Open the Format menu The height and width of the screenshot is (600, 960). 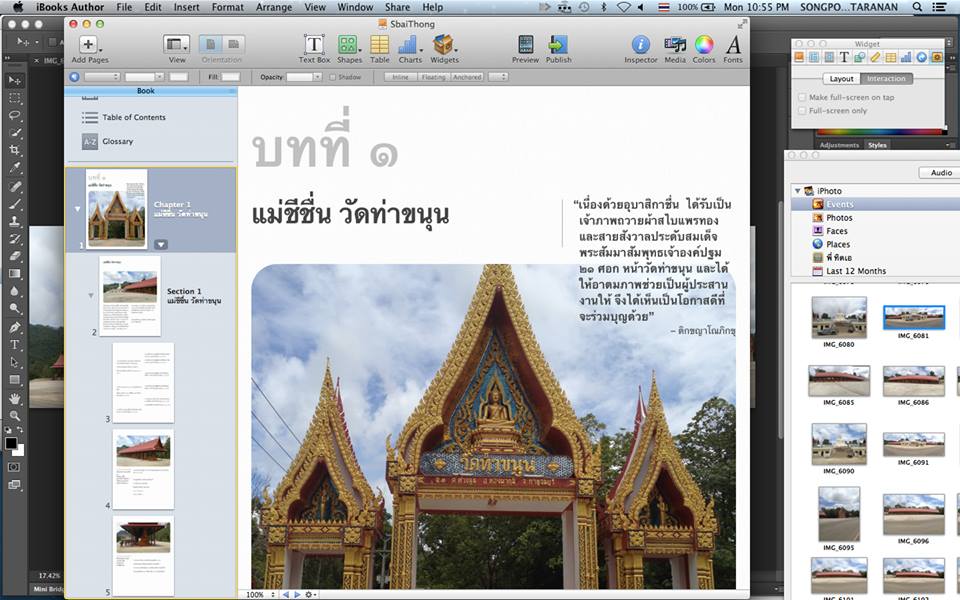coord(227,7)
